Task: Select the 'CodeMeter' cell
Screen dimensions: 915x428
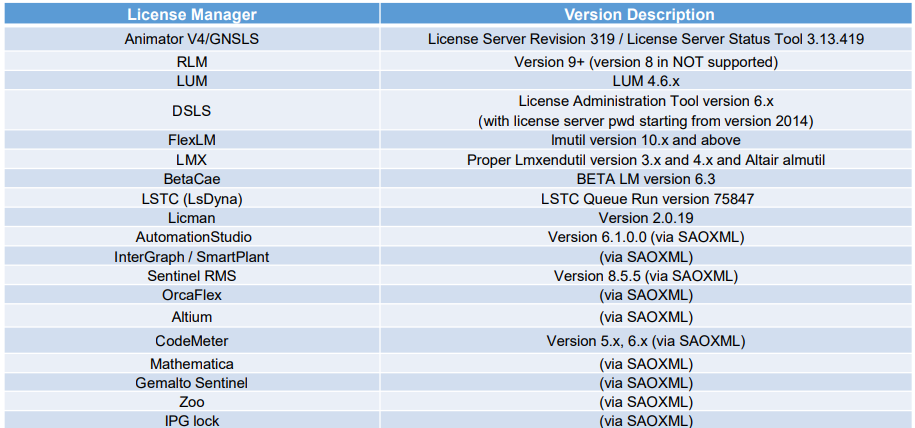Action: (x=192, y=340)
